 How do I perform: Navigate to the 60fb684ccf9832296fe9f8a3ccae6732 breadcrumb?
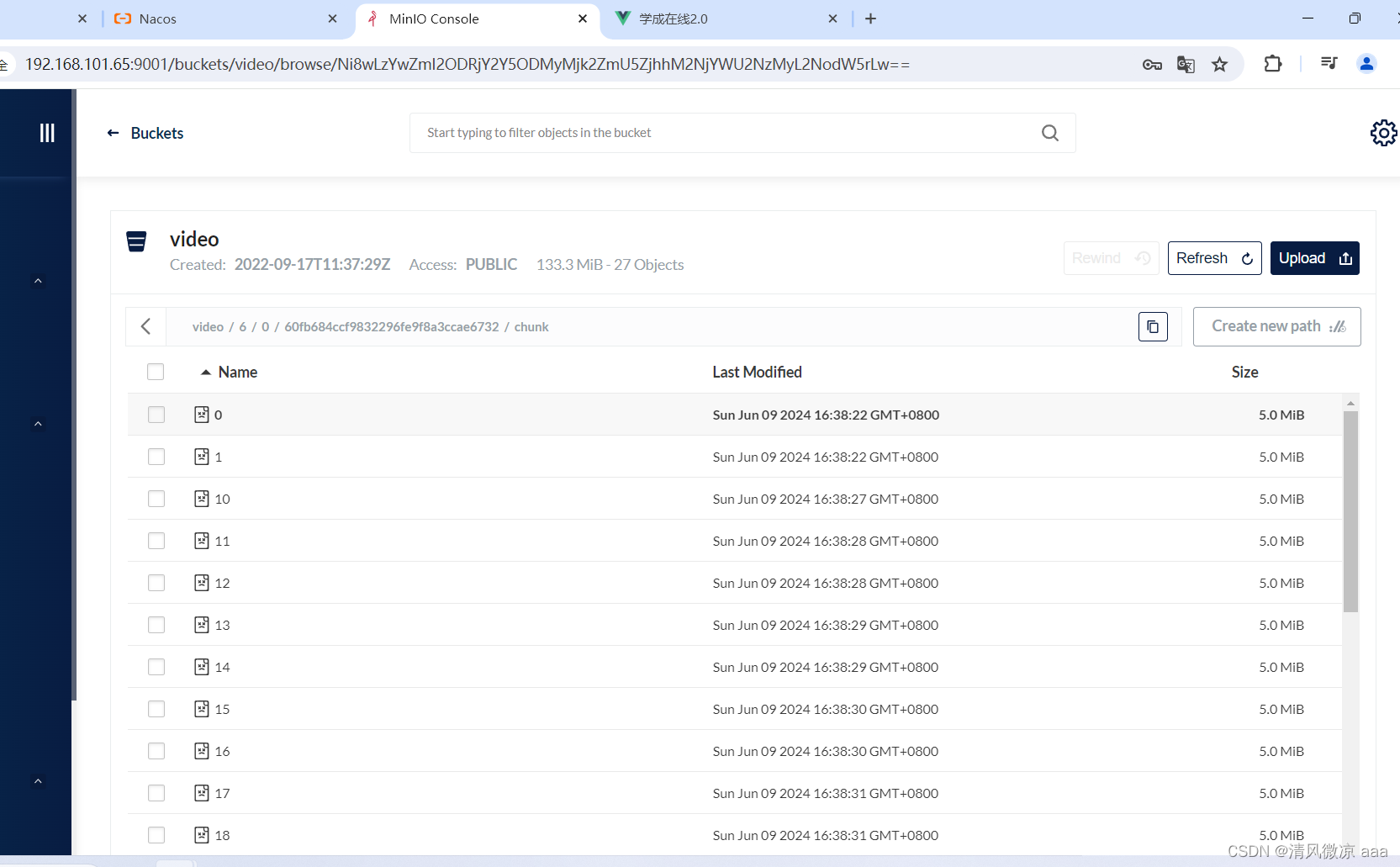(x=392, y=327)
